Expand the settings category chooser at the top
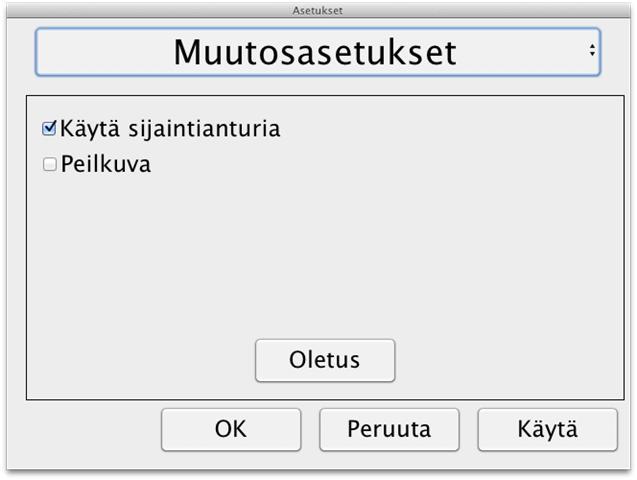 [x=318, y=52]
